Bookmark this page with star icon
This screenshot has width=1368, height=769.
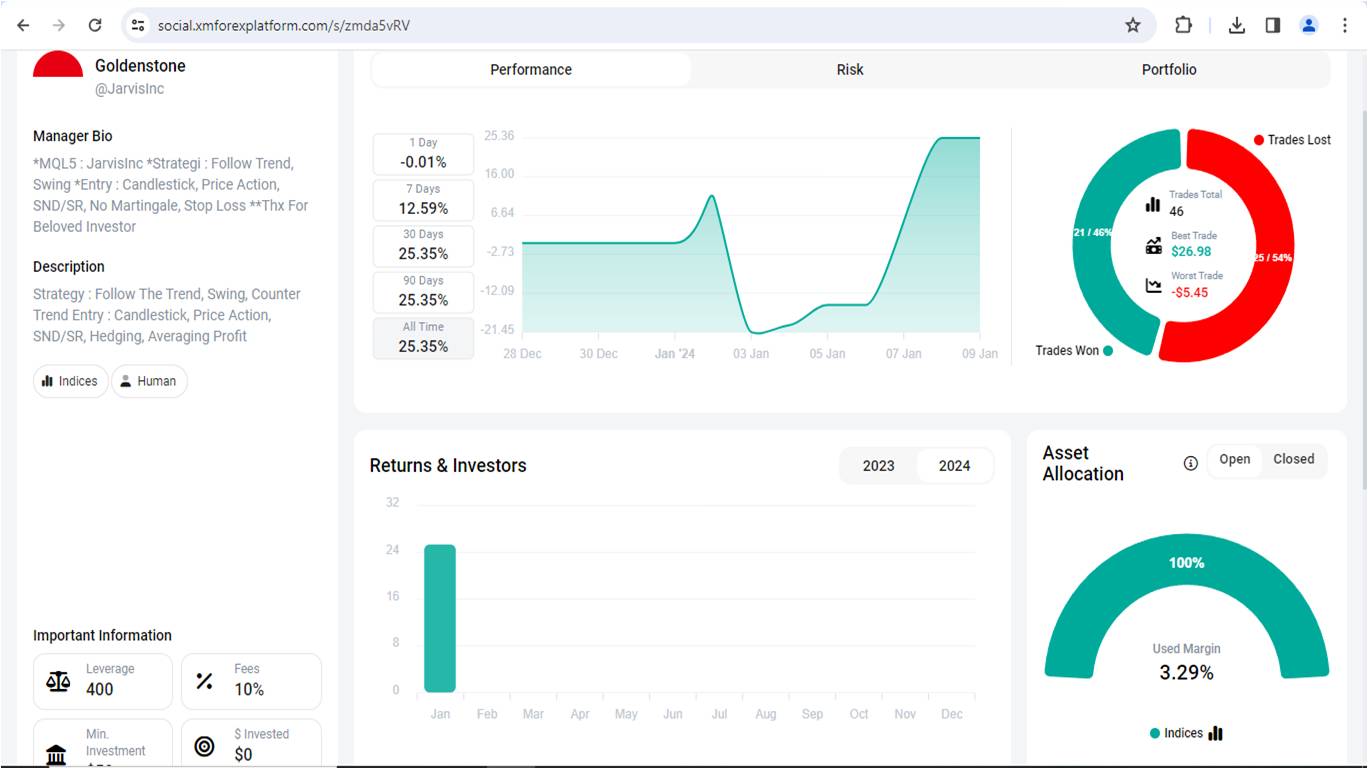(x=1133, y=25)
